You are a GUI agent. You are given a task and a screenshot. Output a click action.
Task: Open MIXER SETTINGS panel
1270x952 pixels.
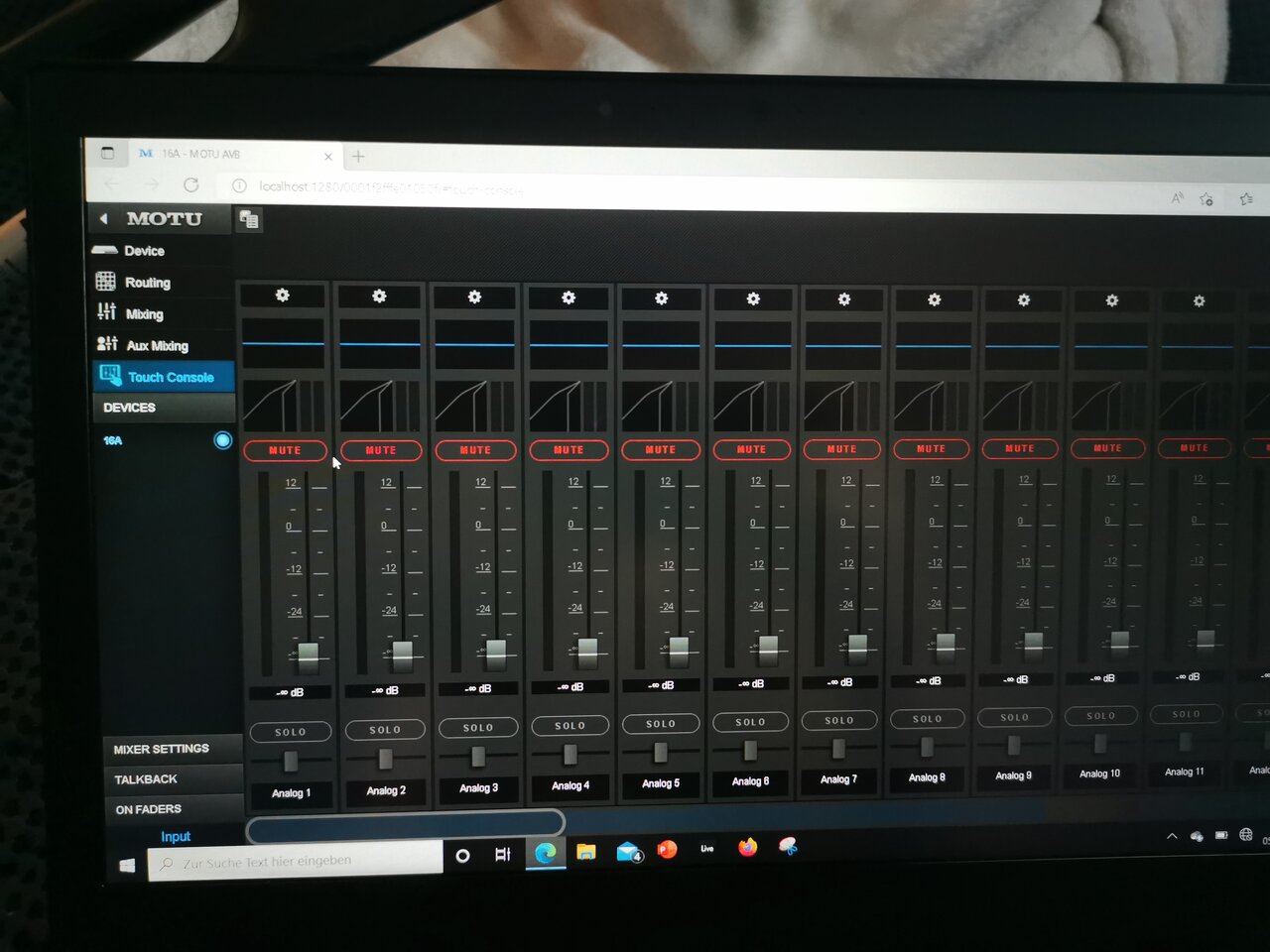point(173,750)
